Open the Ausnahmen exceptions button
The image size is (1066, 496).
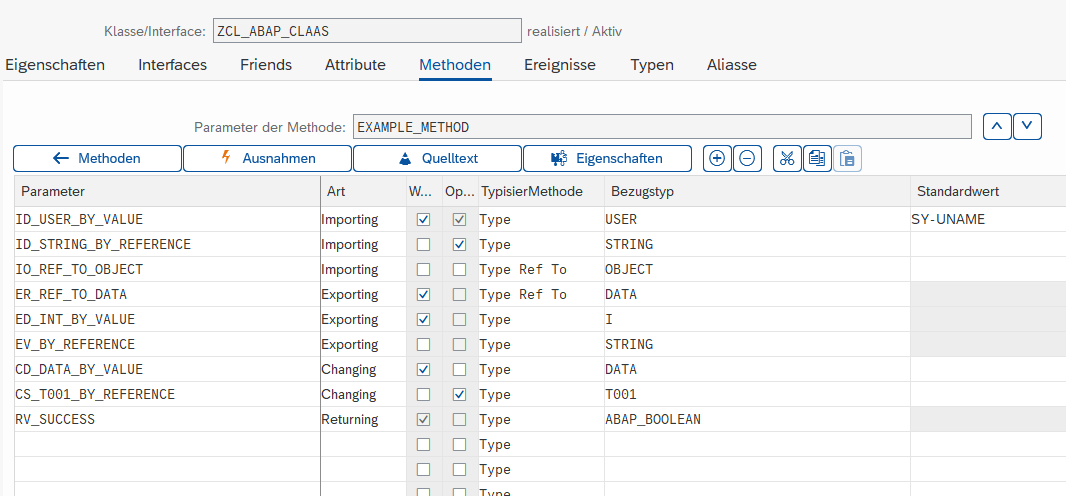267,158
